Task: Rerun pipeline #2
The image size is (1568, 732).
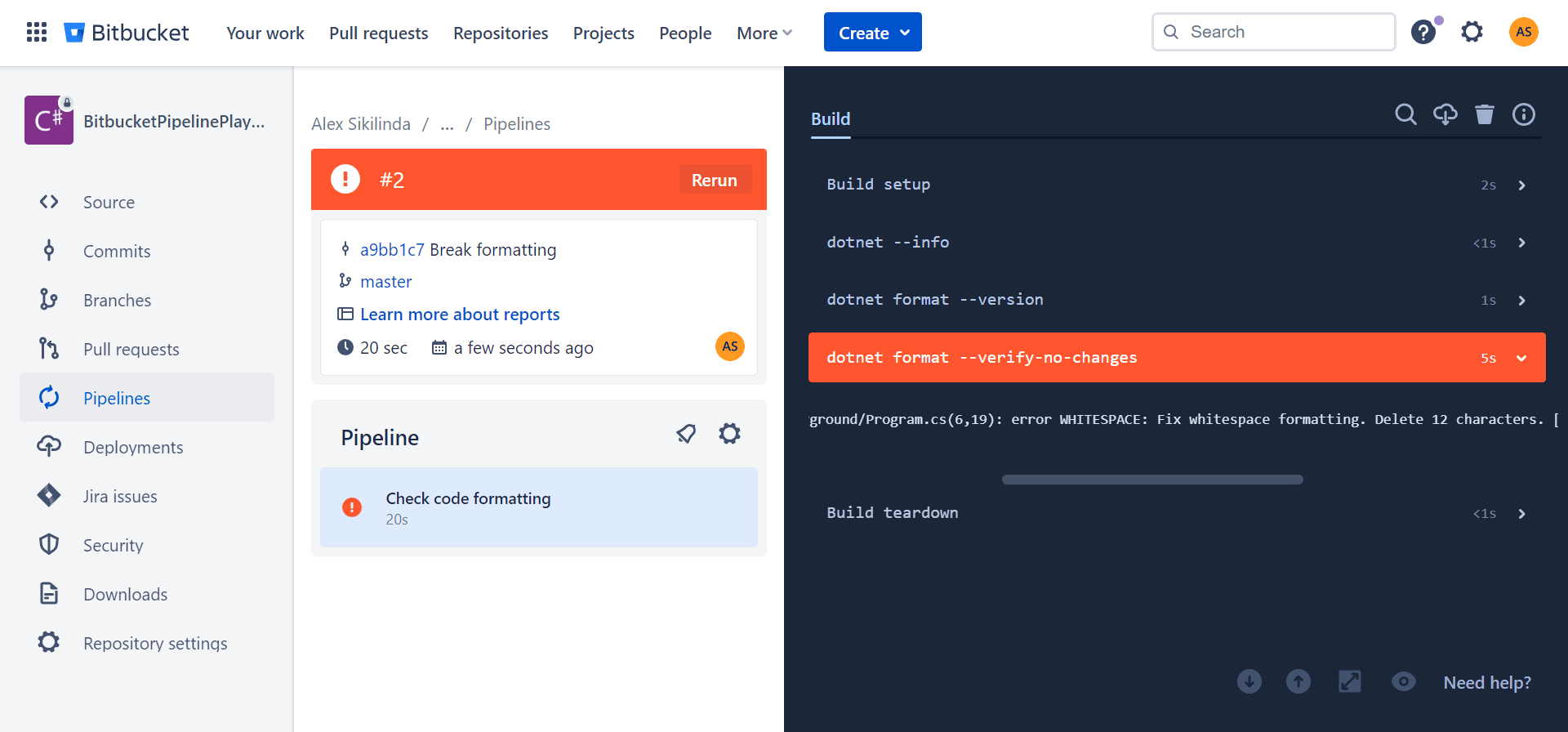Action: coord(715,180)
